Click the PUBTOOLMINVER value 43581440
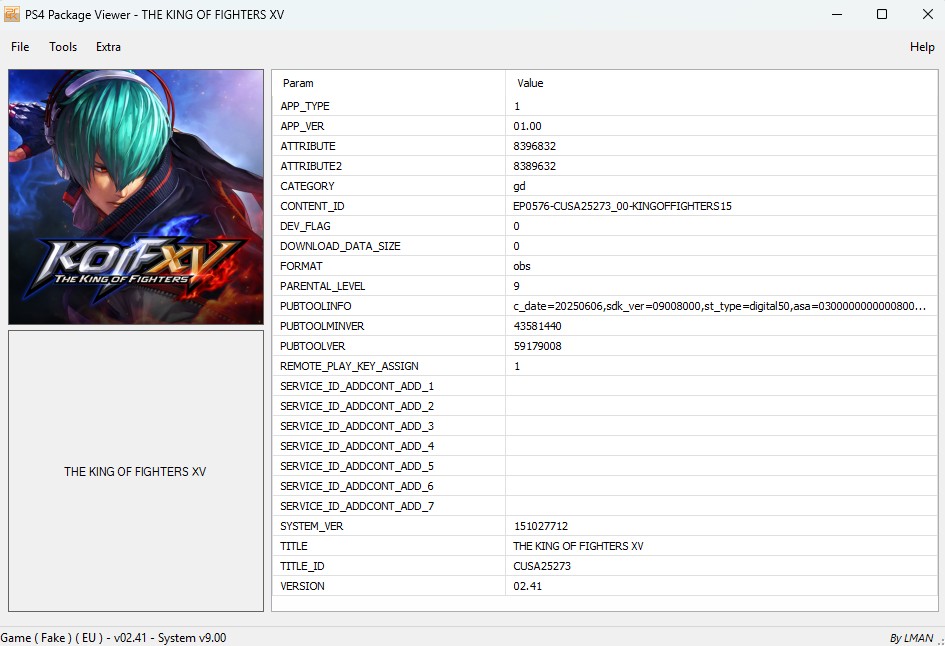 tap(537, 326)
